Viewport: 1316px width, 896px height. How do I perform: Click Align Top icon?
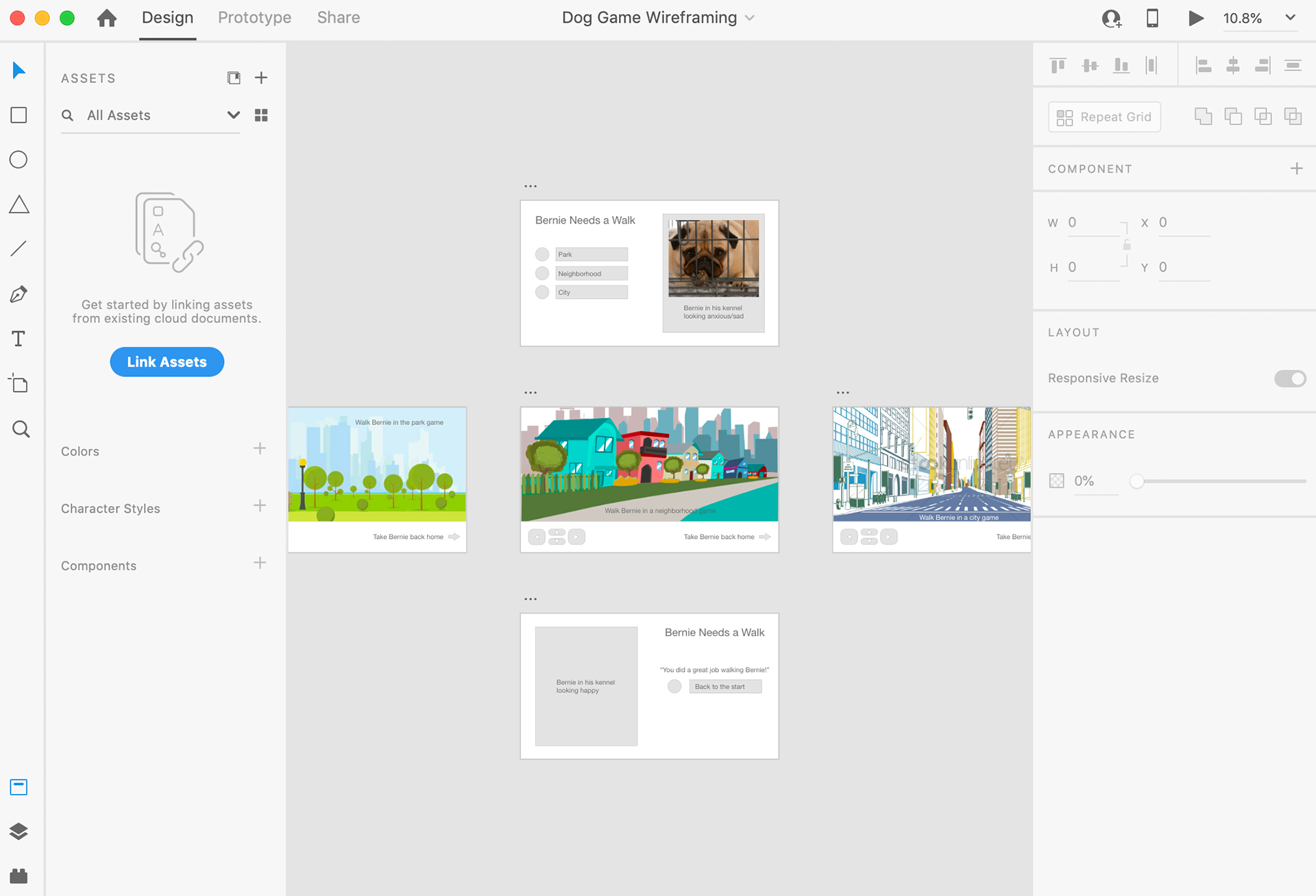click(x=1058, y=65)
